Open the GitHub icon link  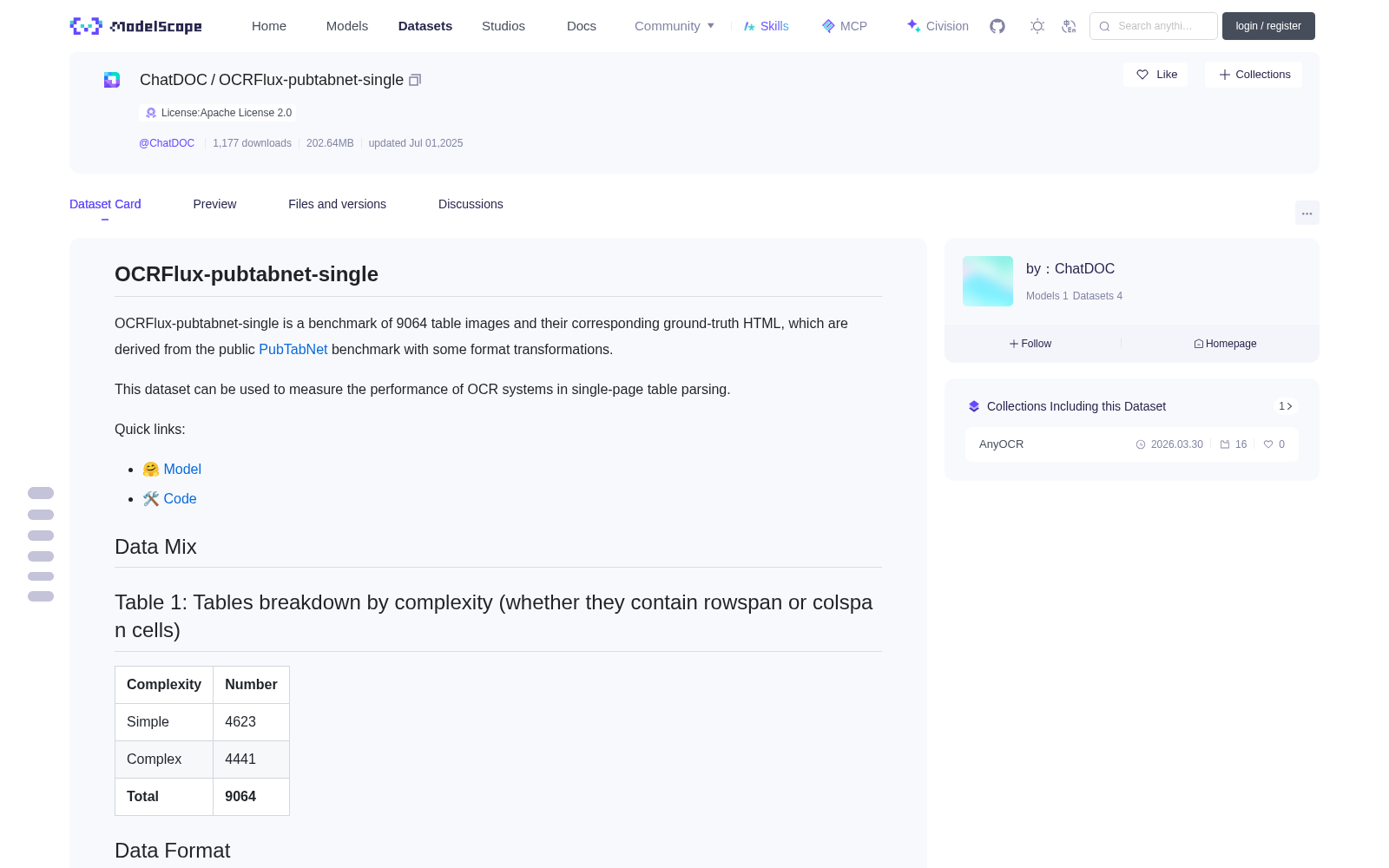pyautogui.click(x=997, y=26)
